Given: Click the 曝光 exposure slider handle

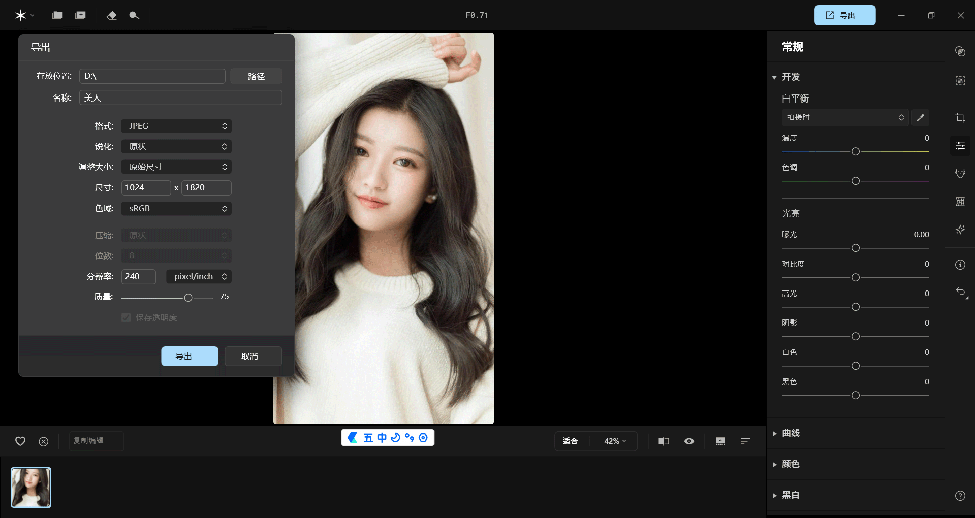Looking at the screenshot, I should coord(856,247).
